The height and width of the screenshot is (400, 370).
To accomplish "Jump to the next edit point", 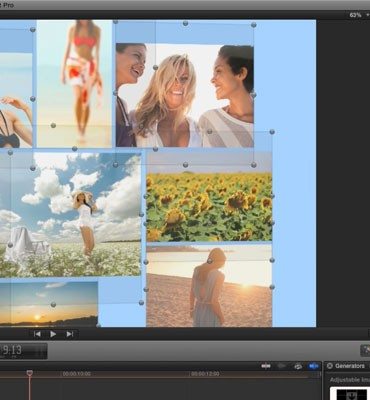I will (69, 334).
